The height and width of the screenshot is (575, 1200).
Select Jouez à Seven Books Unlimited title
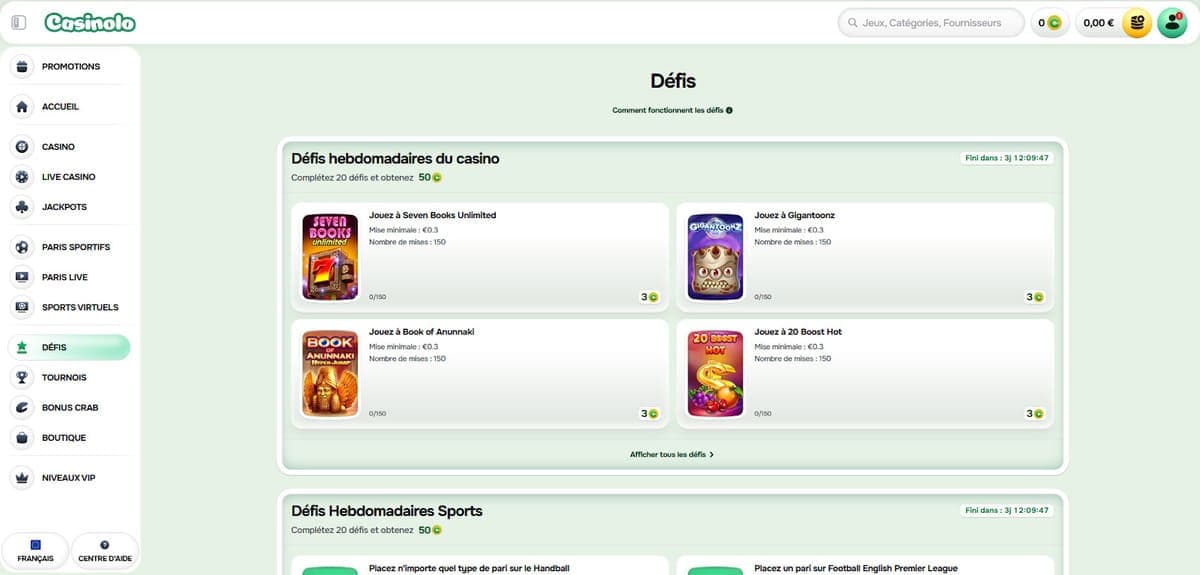(432, 215)
